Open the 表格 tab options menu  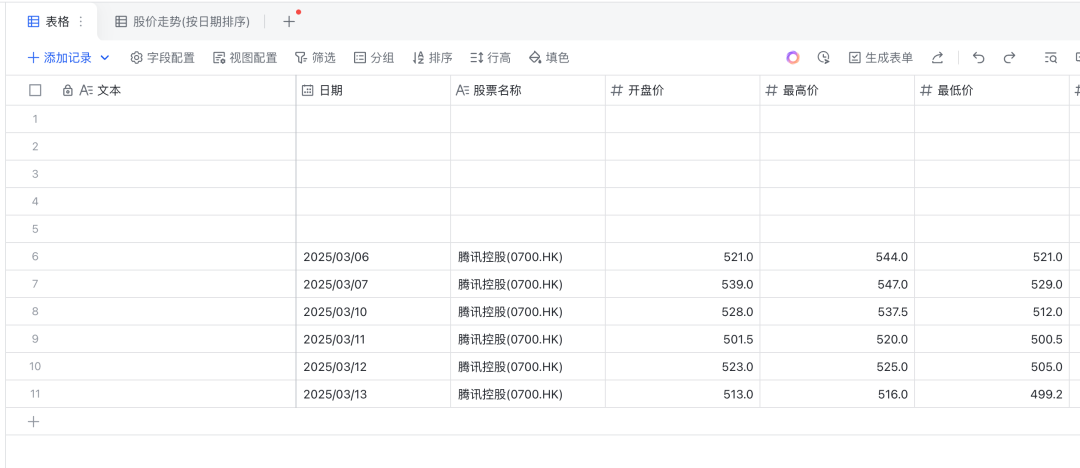click(x=81, y=21)
